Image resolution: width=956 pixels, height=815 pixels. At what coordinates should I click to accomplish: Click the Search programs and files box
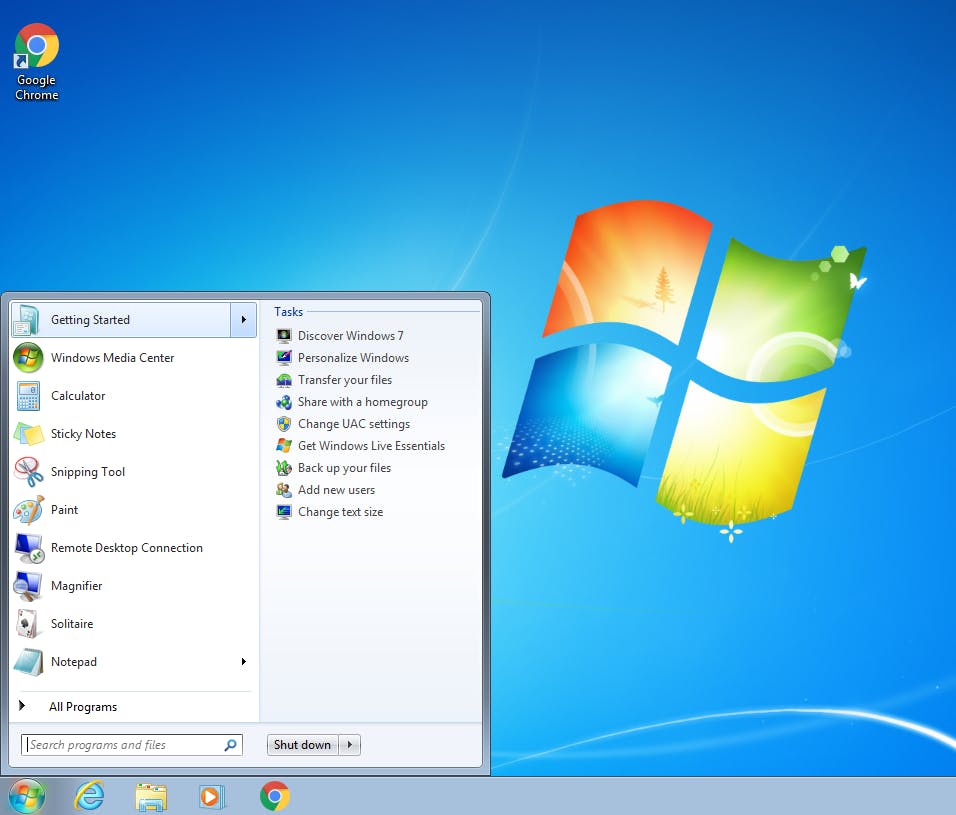130,745
